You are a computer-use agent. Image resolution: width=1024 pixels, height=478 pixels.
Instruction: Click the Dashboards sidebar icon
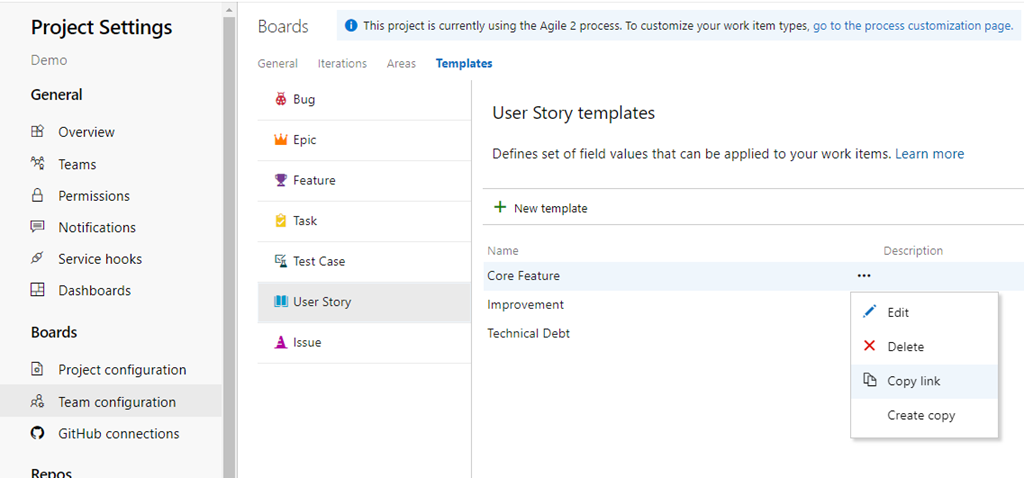[x=38, y=291]
